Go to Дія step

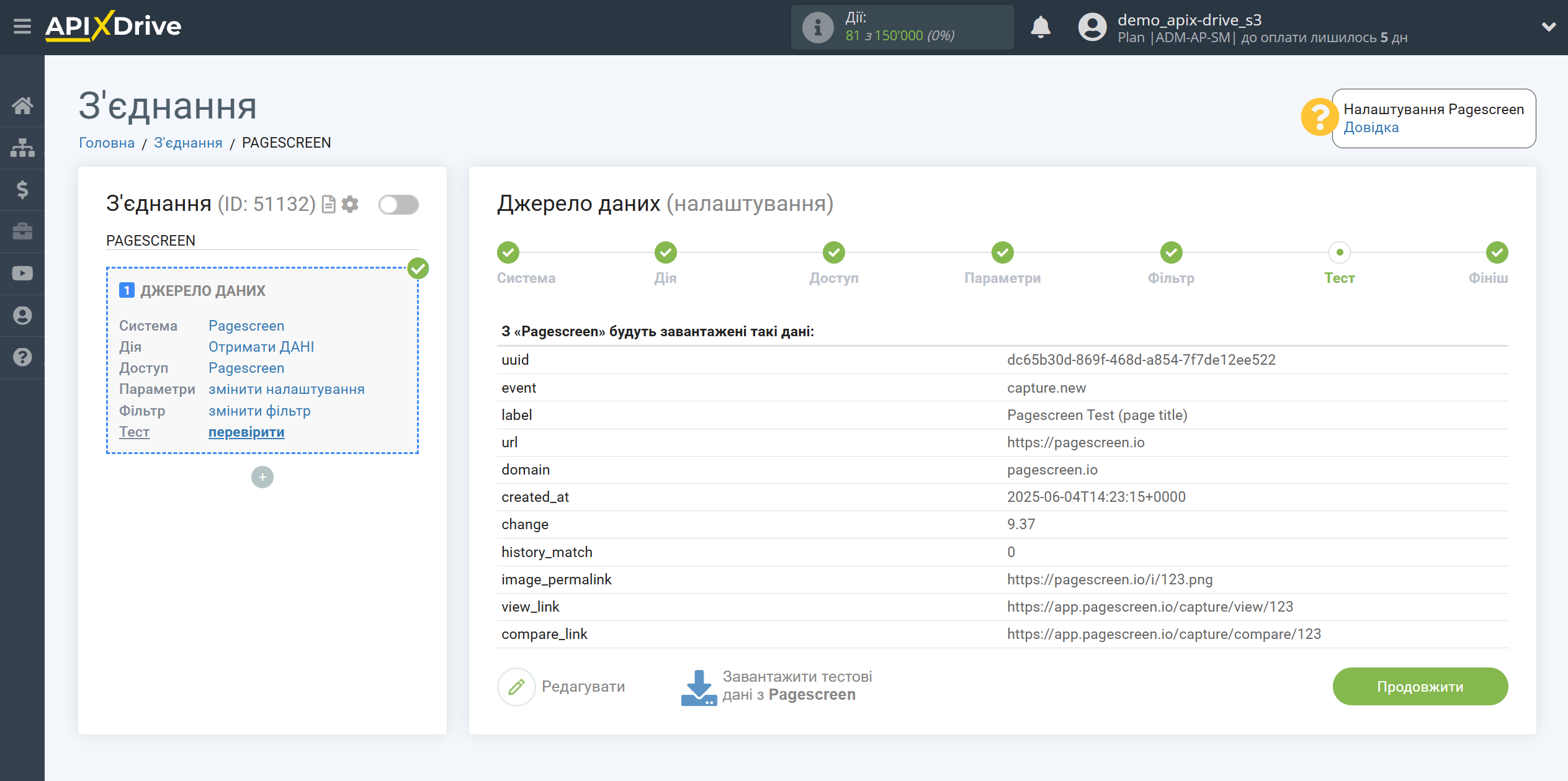(x=665, y=252)
